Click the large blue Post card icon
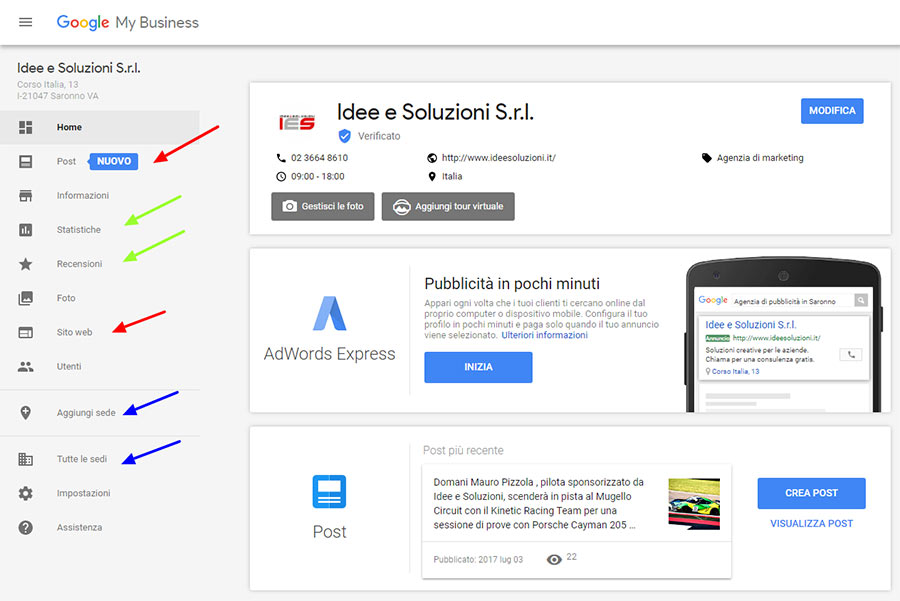This screenshot has height=601, width=900. pos(329,492)
